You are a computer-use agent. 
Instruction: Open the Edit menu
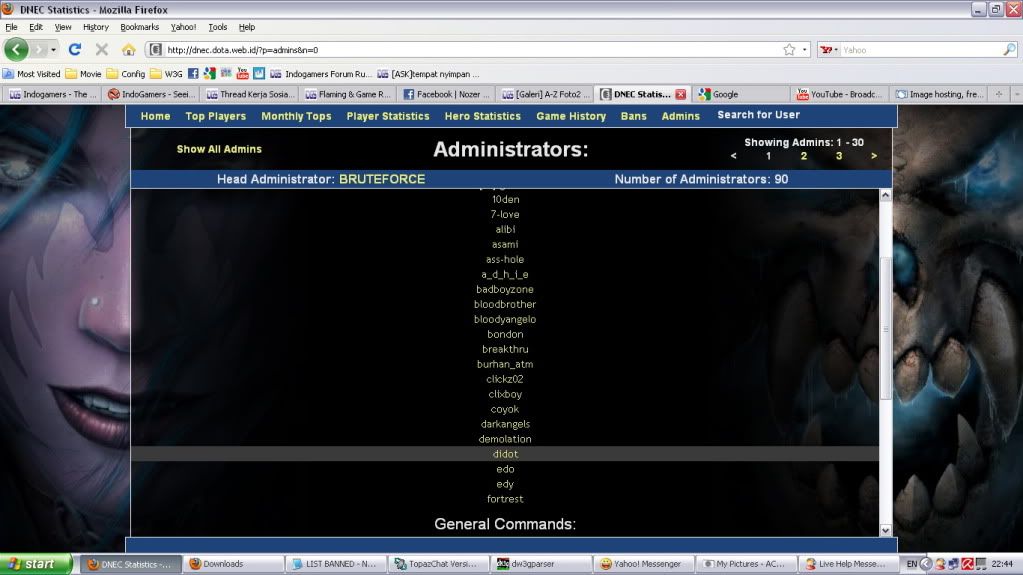click(x=36, y=27)
